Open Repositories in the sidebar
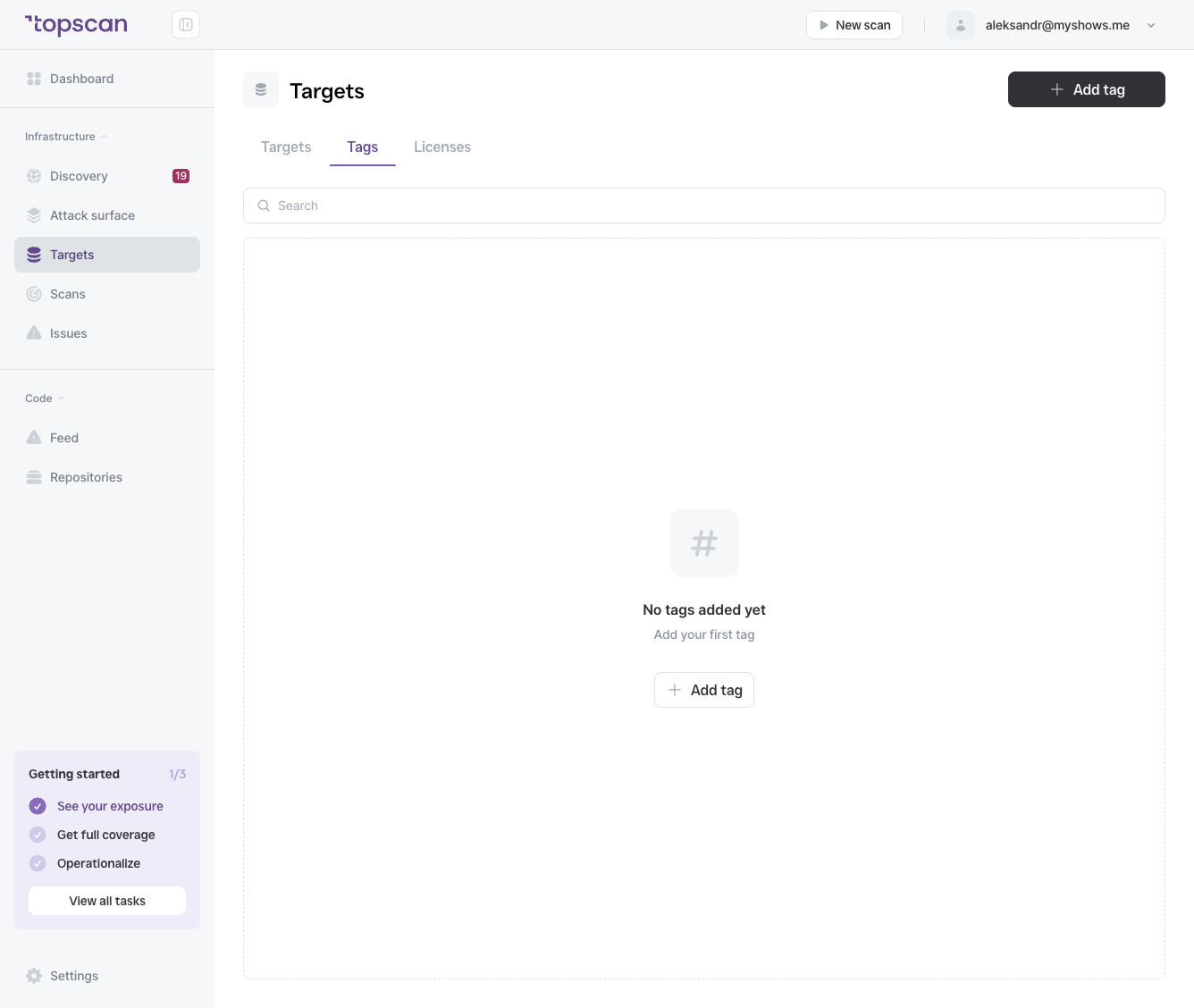Screen dimensions: 1194x1008 tap(107, 477)
